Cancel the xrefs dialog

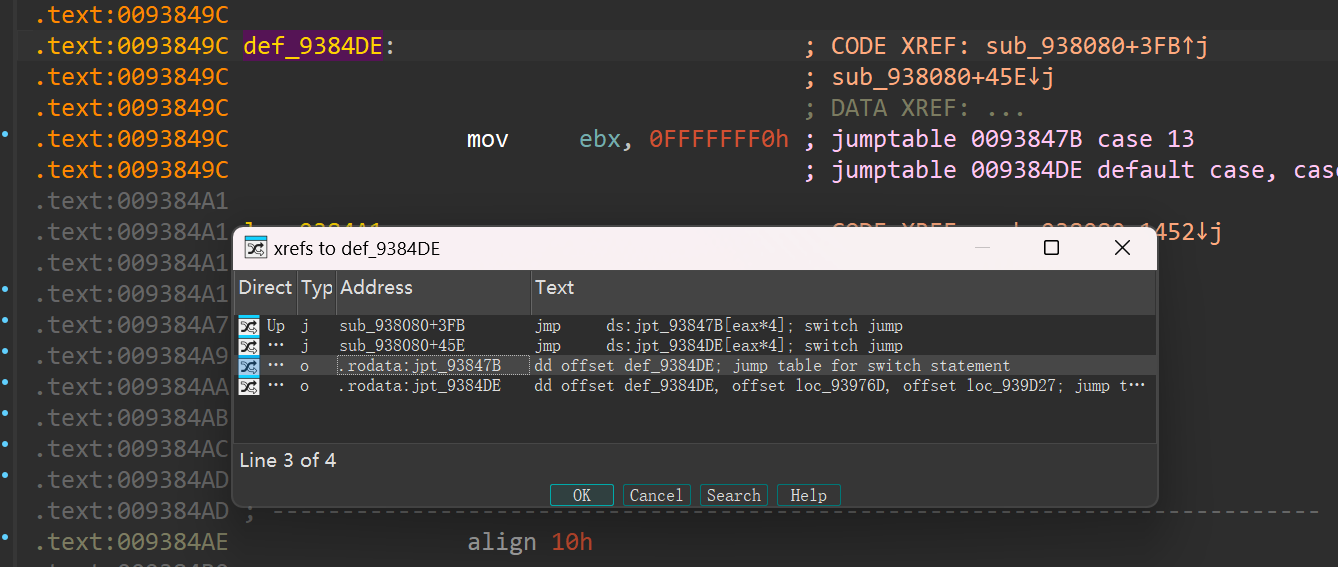pos(656,495)
